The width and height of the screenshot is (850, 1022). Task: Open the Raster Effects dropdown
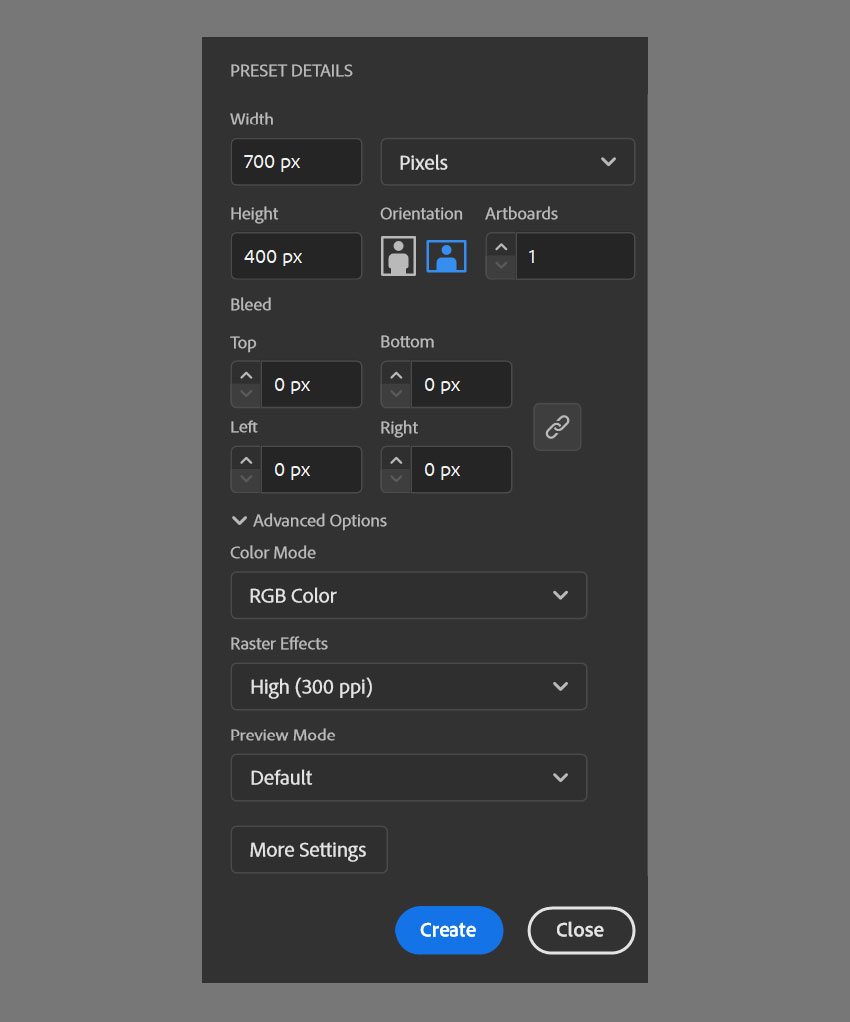click(408, 686)
